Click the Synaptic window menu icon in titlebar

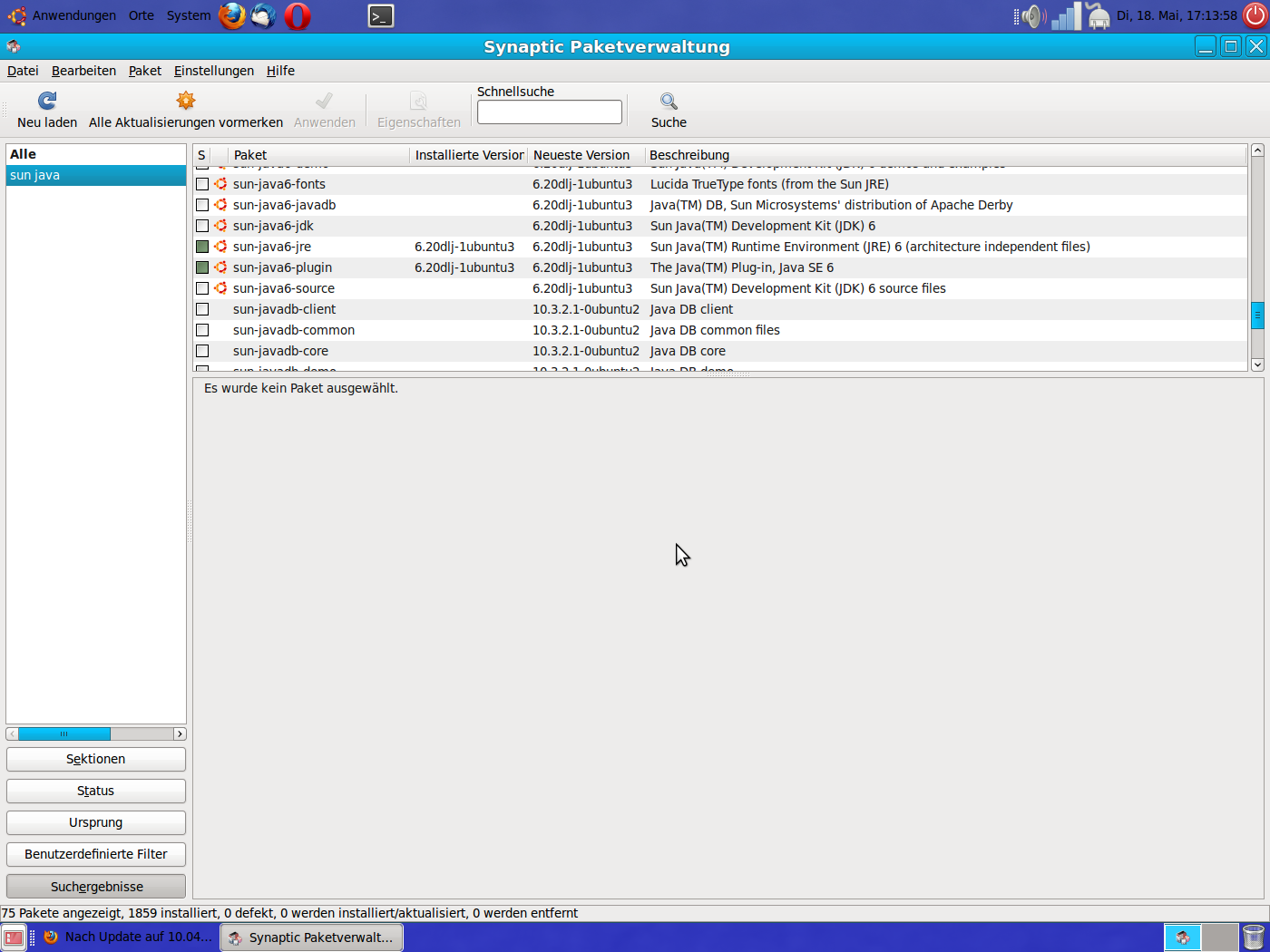tap(13, 46)
